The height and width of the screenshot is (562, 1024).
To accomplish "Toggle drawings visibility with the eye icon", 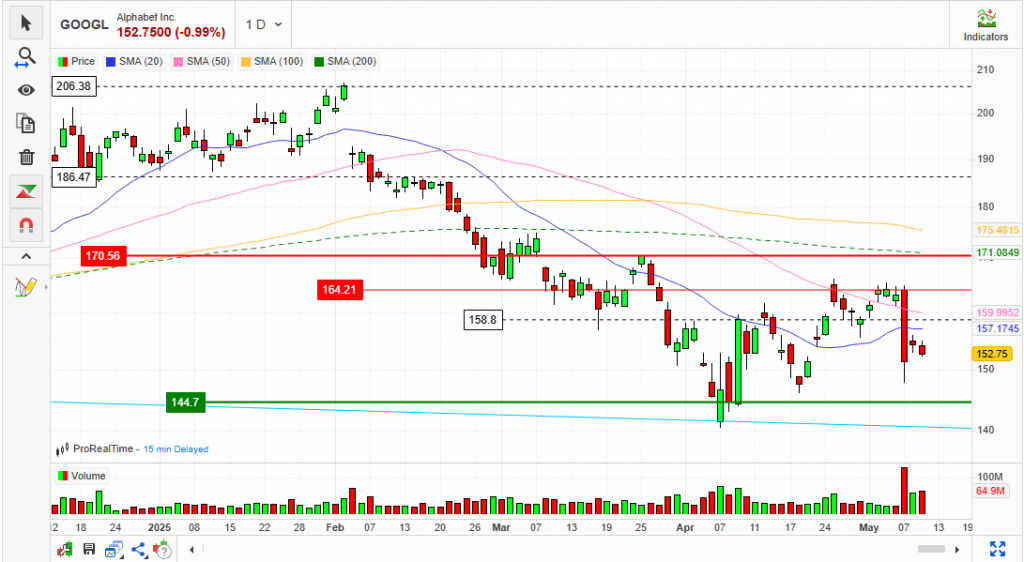I will tap(26, 90).
